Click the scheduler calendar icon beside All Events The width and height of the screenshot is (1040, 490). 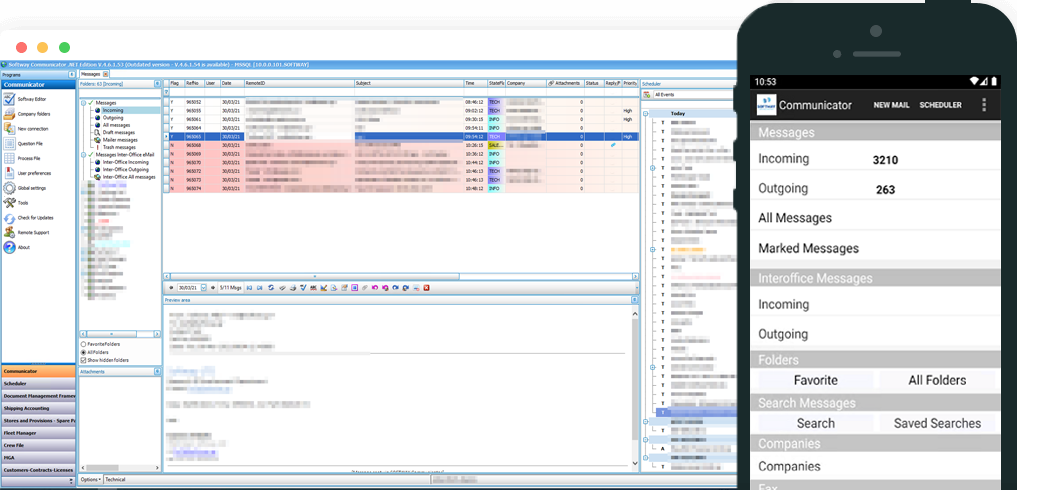(646, 95)
